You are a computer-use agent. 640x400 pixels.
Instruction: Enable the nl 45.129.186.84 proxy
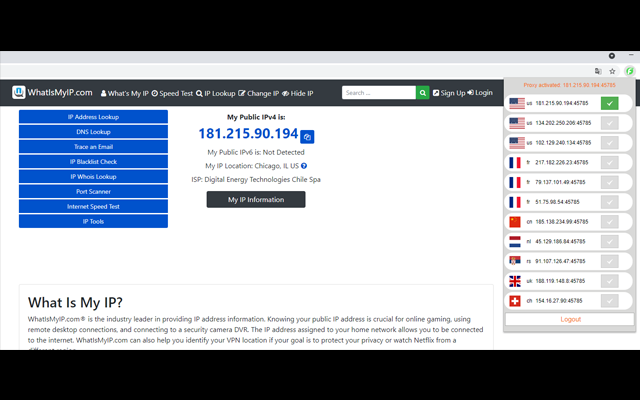609,241
